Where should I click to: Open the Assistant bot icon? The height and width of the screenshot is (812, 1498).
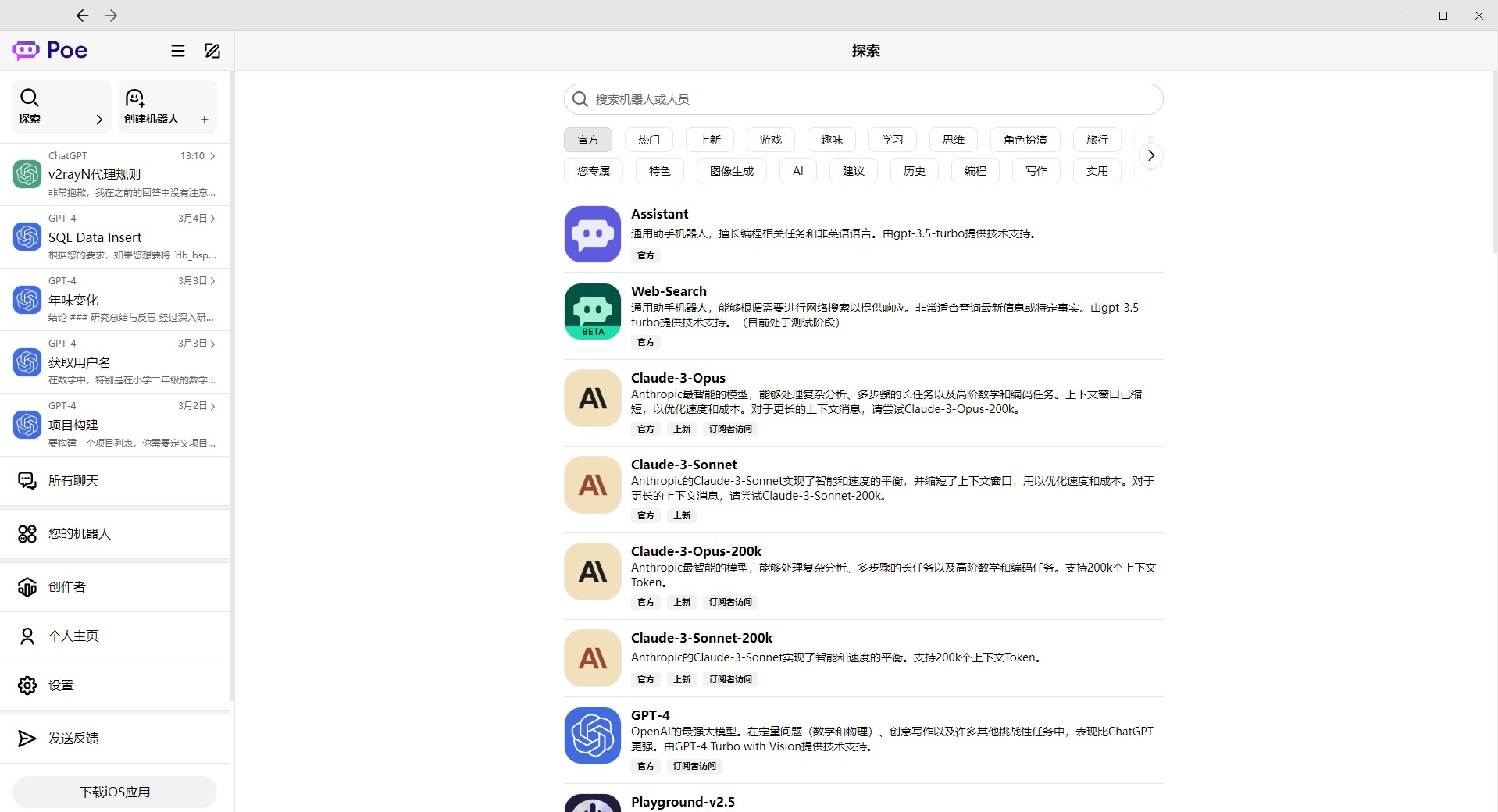coord(592,234)
